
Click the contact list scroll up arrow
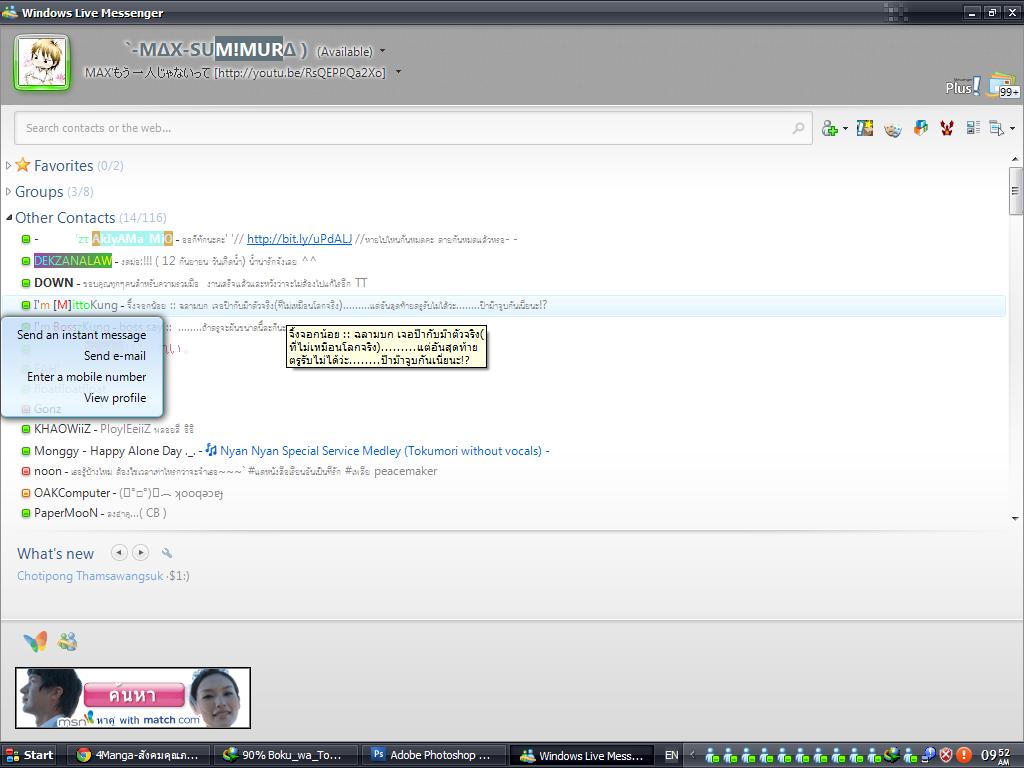[x=1015, y=159]
